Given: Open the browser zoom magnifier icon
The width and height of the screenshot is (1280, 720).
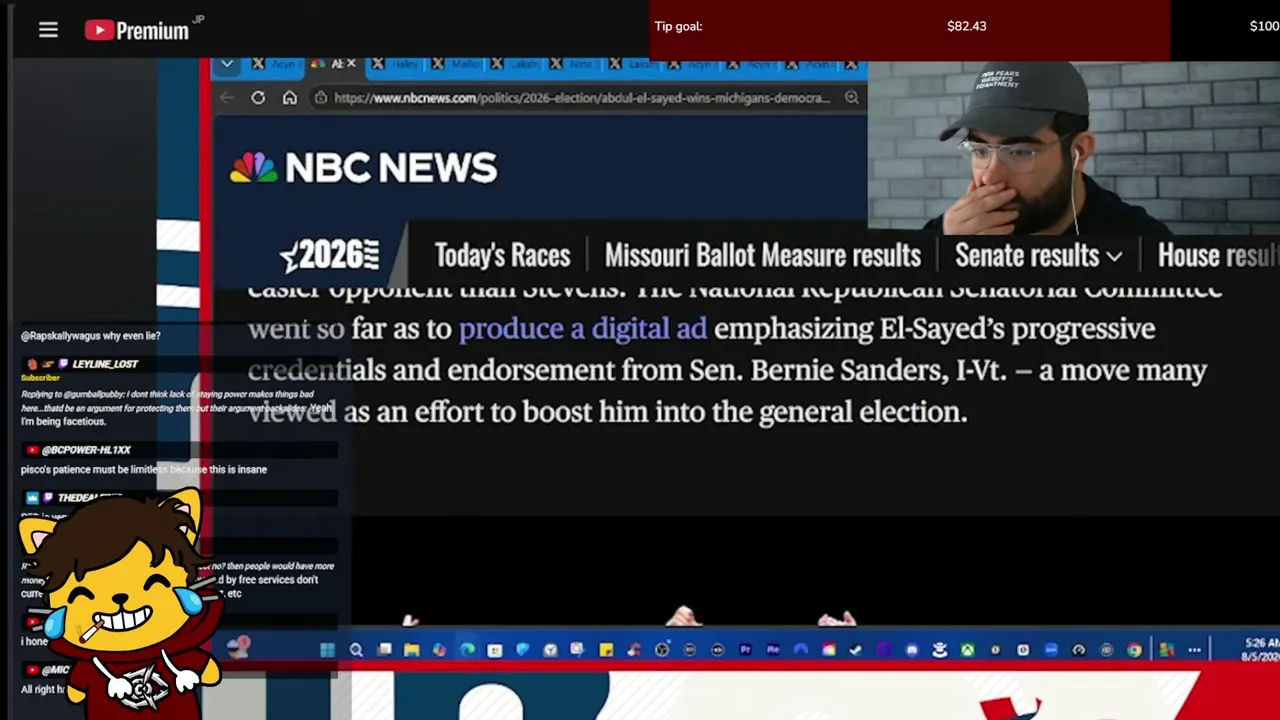Looking at the screenshot, I should click(852, 98).
